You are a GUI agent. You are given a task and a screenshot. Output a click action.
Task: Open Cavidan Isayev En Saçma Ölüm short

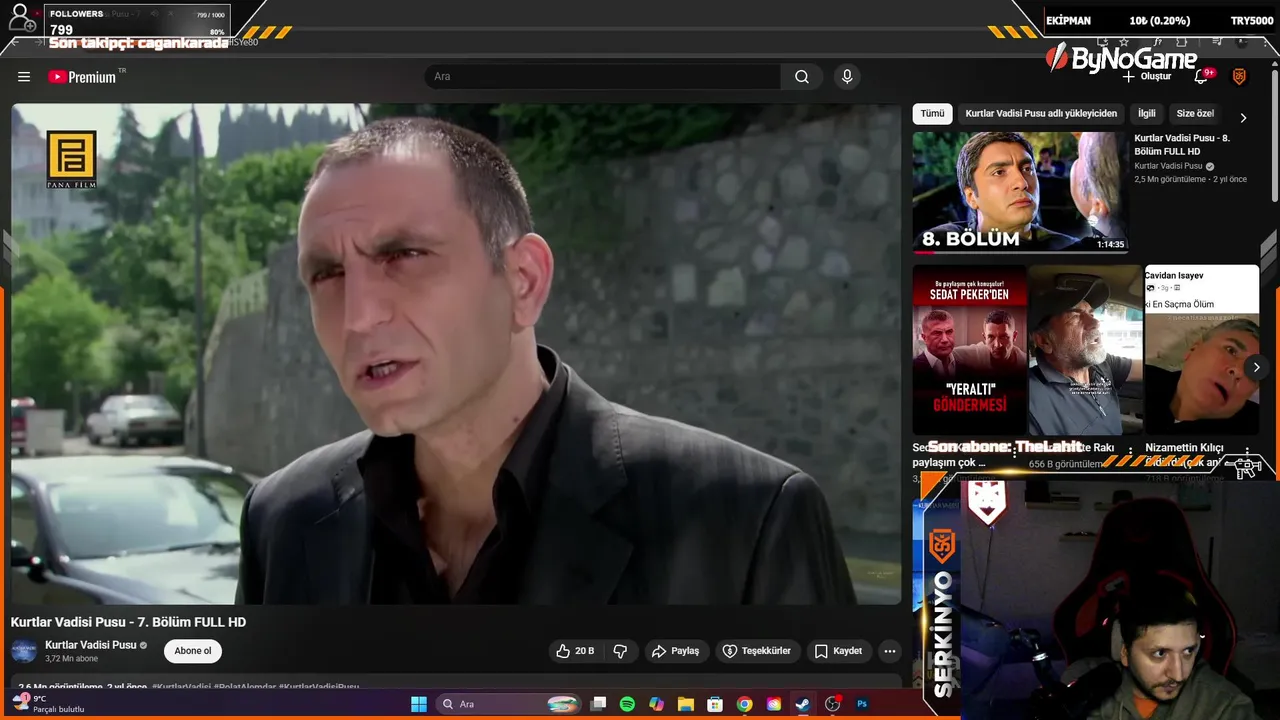(x=1202, y=350)
